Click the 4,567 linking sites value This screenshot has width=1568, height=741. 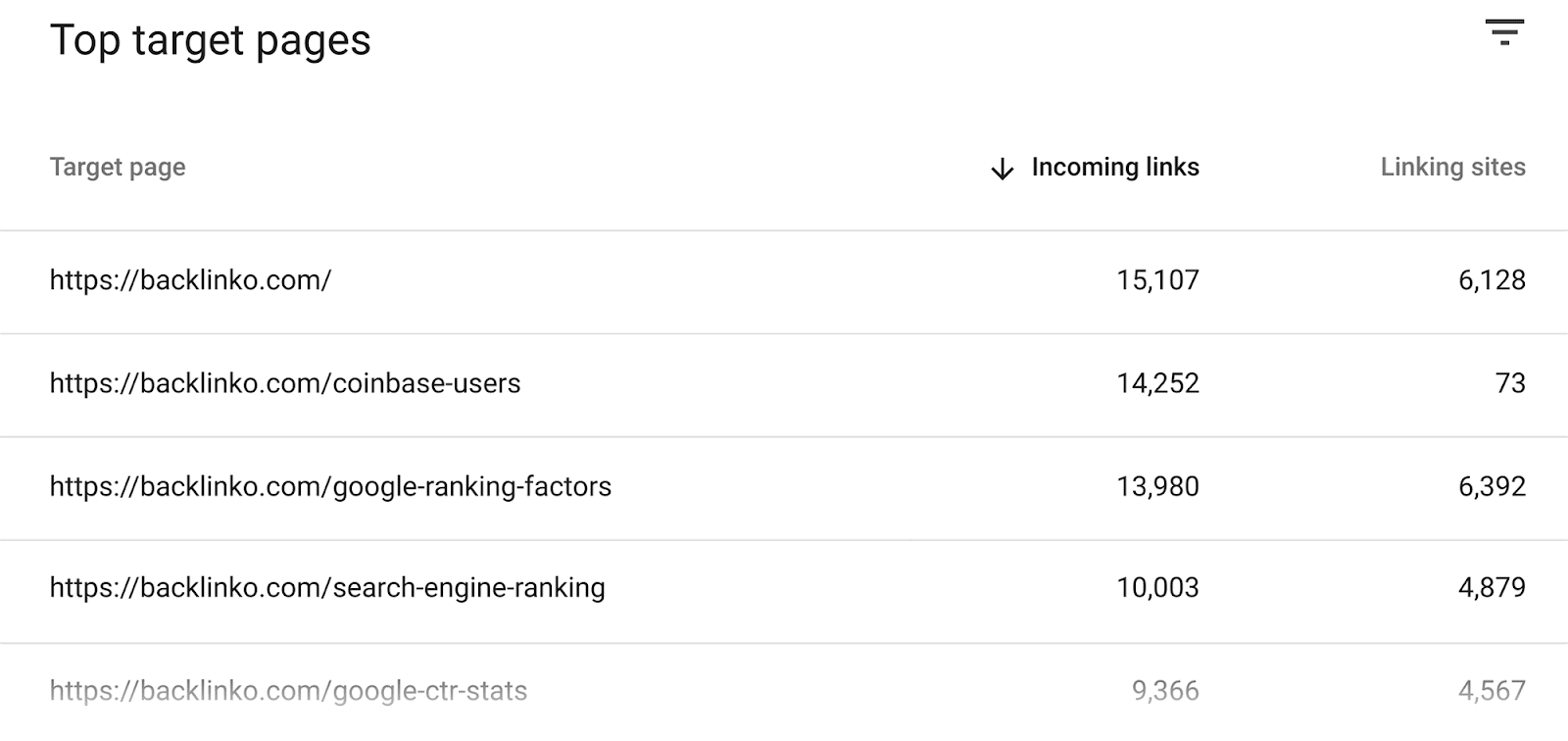1492,691
